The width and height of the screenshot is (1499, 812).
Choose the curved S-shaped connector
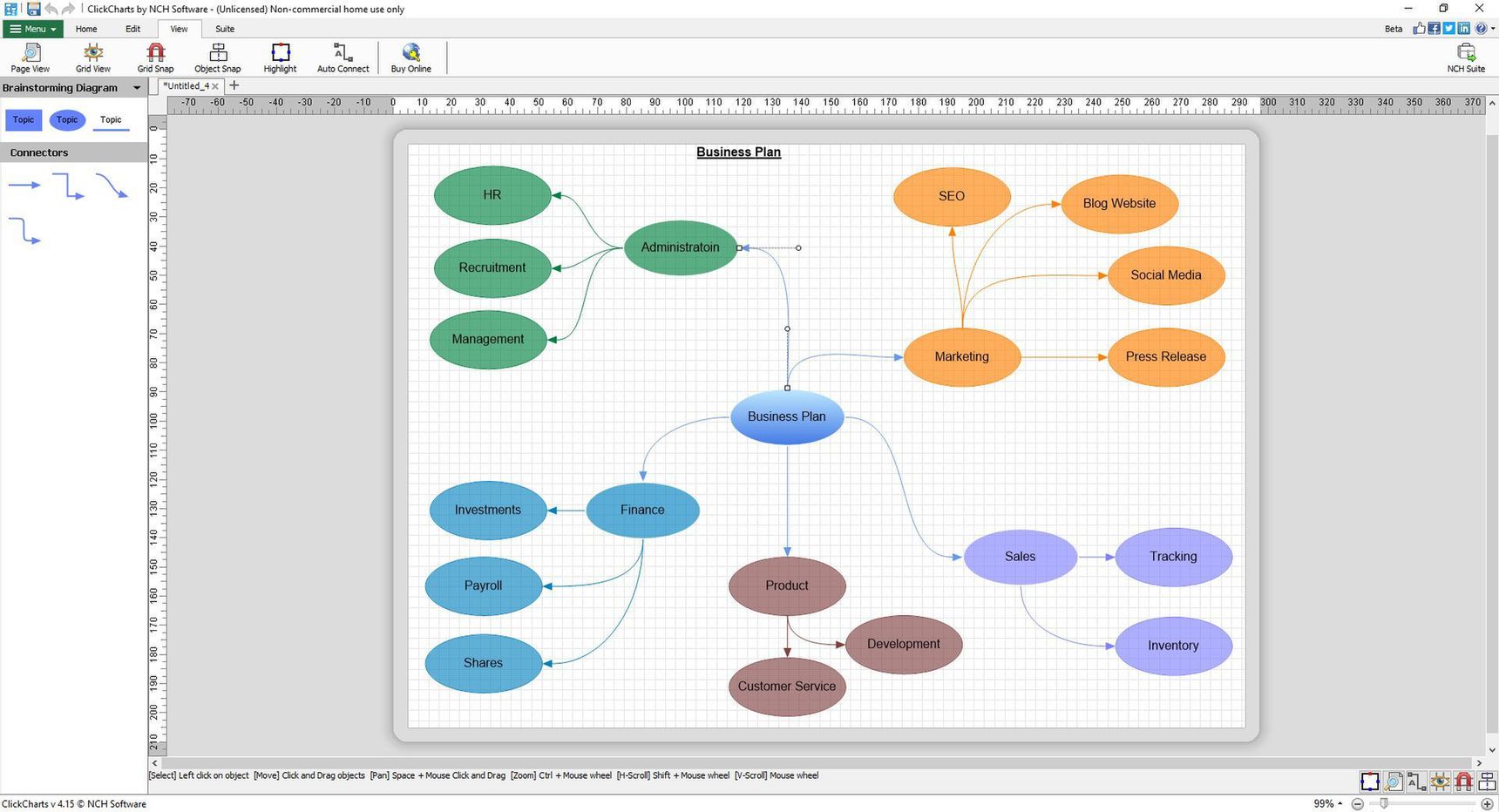coord(112,186)
